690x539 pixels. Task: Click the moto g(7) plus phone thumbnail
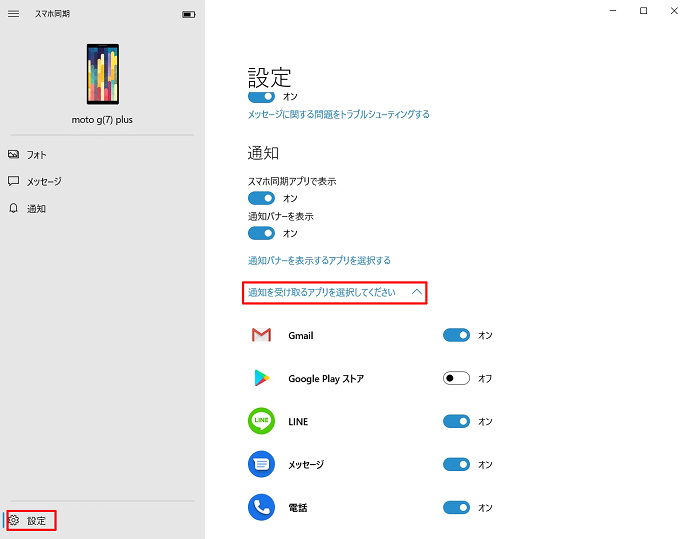click(x=103, y=74)
